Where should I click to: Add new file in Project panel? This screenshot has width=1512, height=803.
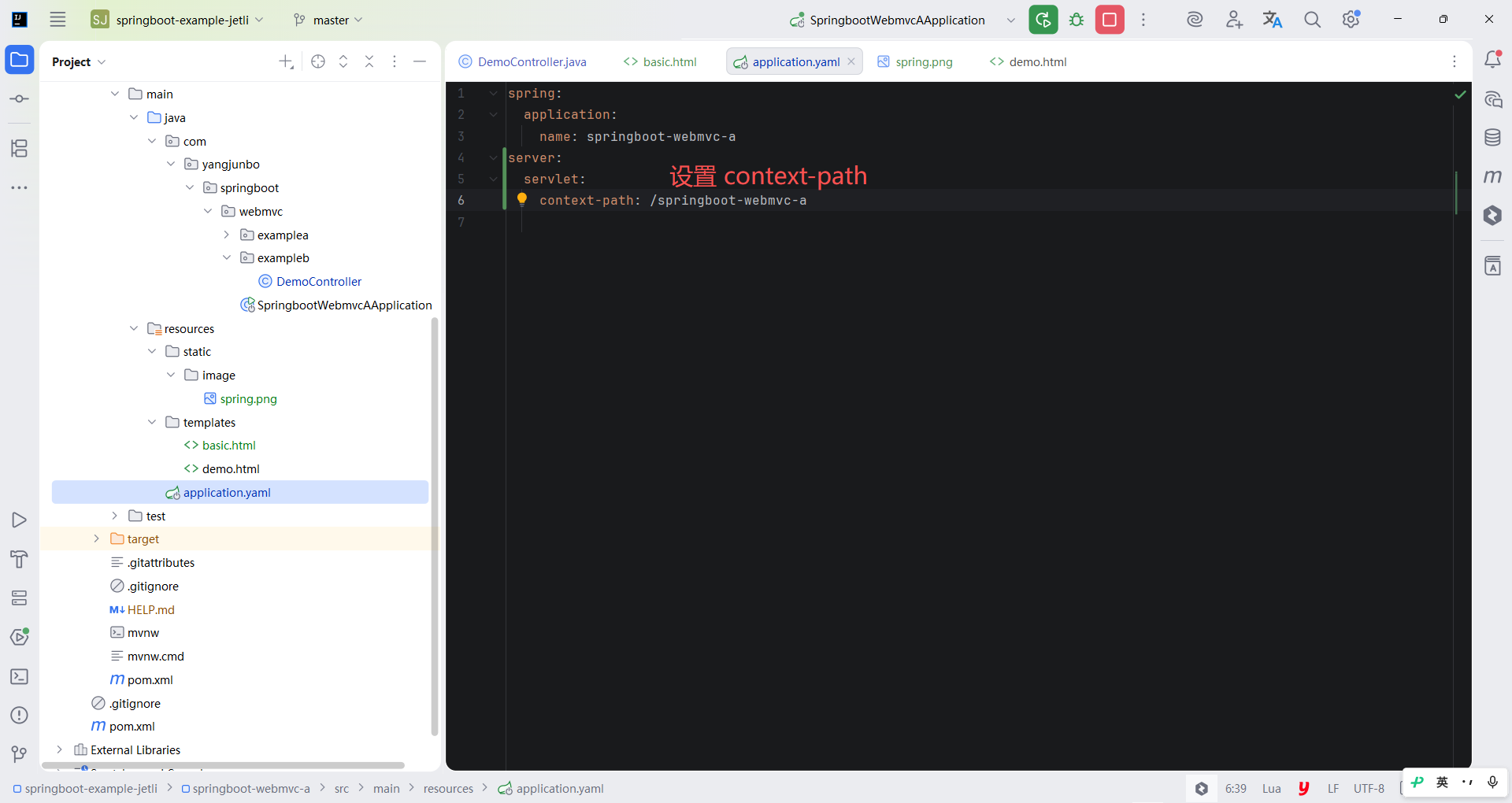coord(286,61)
